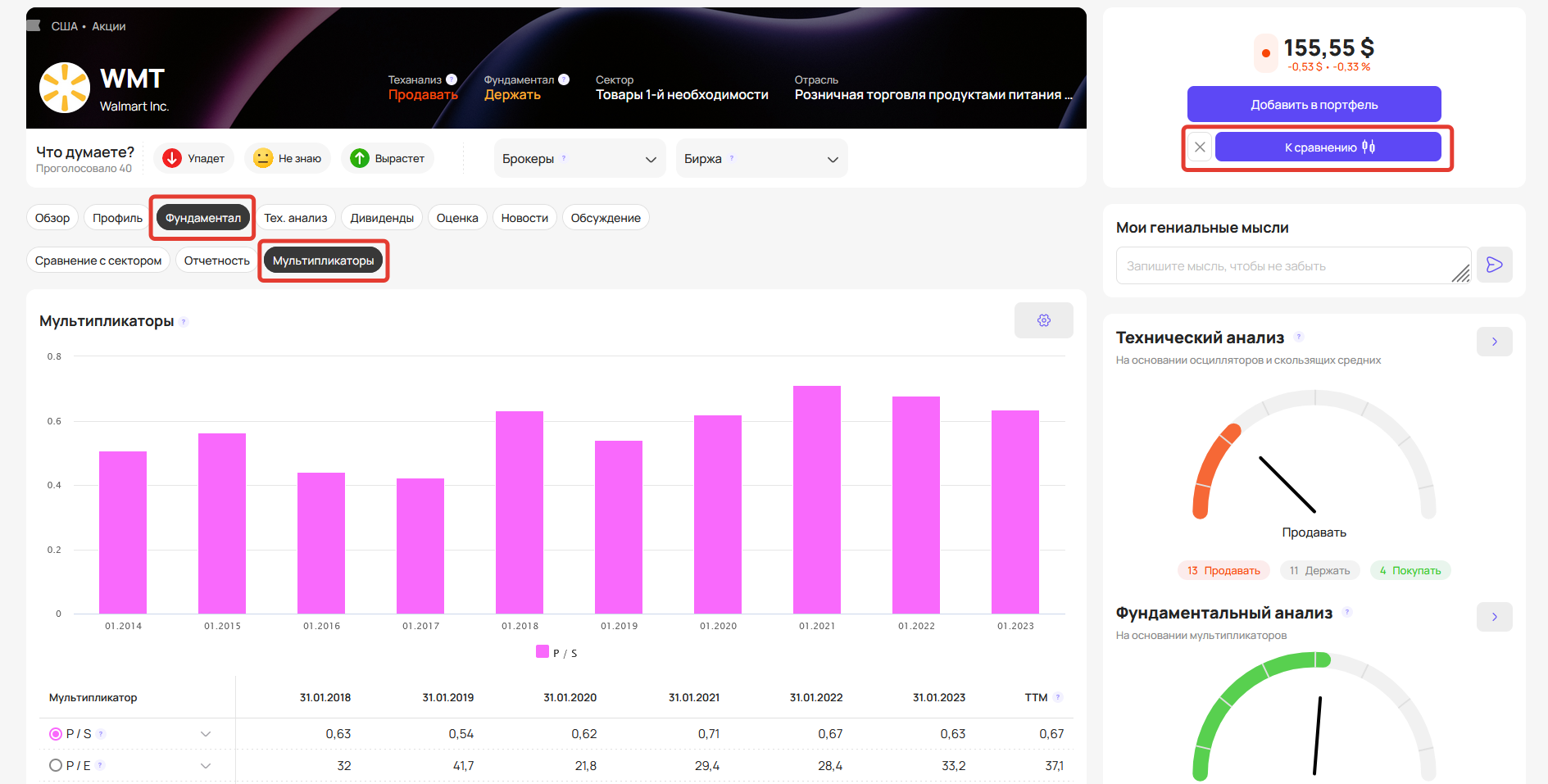The height and width of the screenshot is (784, 1548).
Task: Remove from comparison with X icon
Action: tap(1200, 147)
